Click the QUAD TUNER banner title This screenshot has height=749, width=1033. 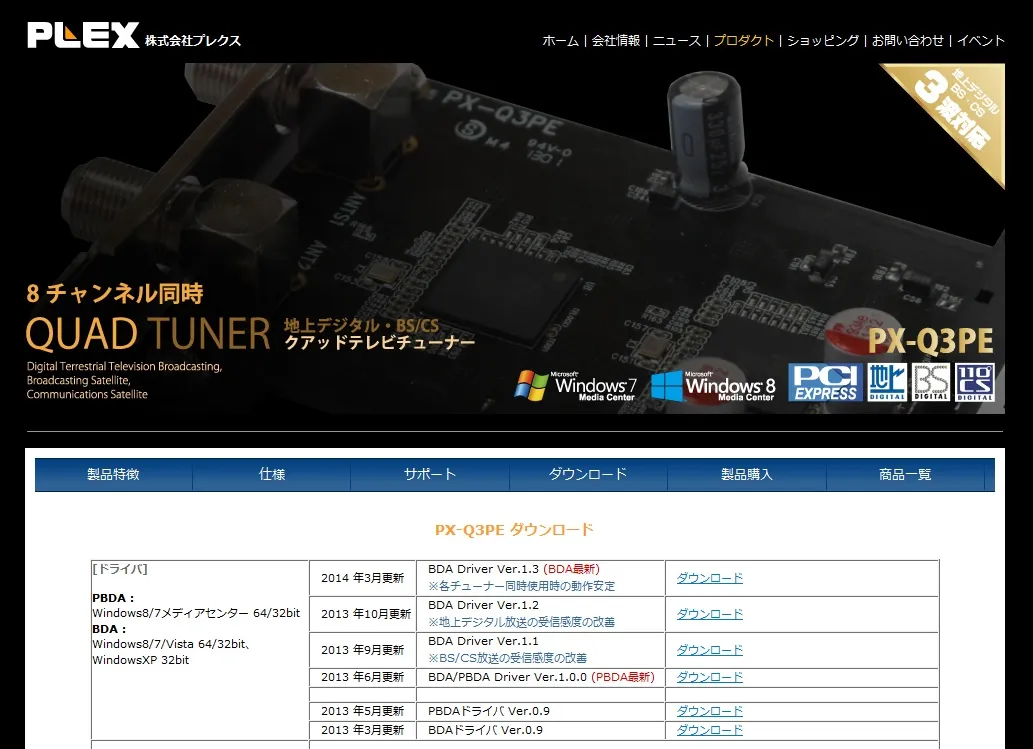(x=148, y=333)
